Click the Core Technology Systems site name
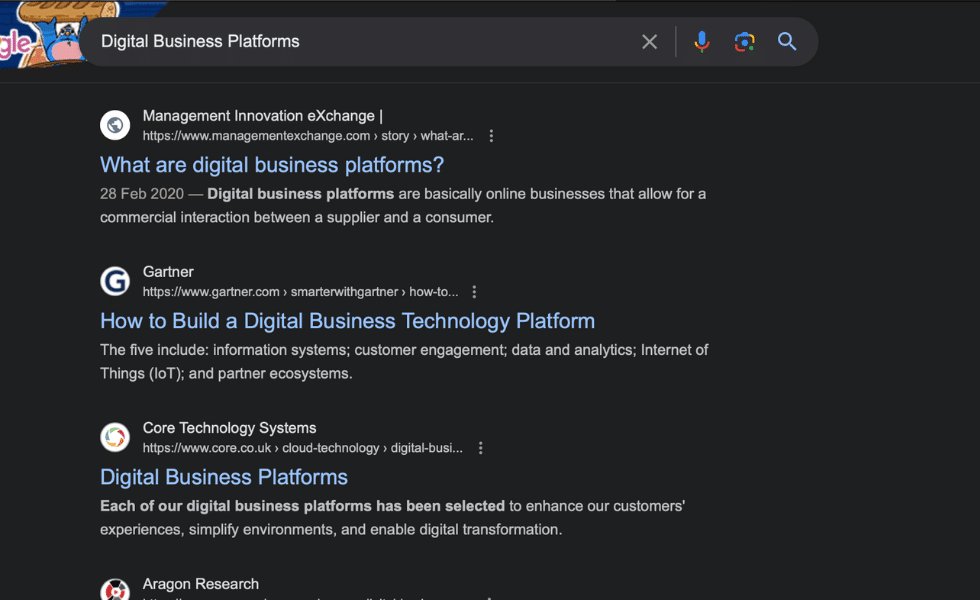980x600 pixels. click(229, 428)
